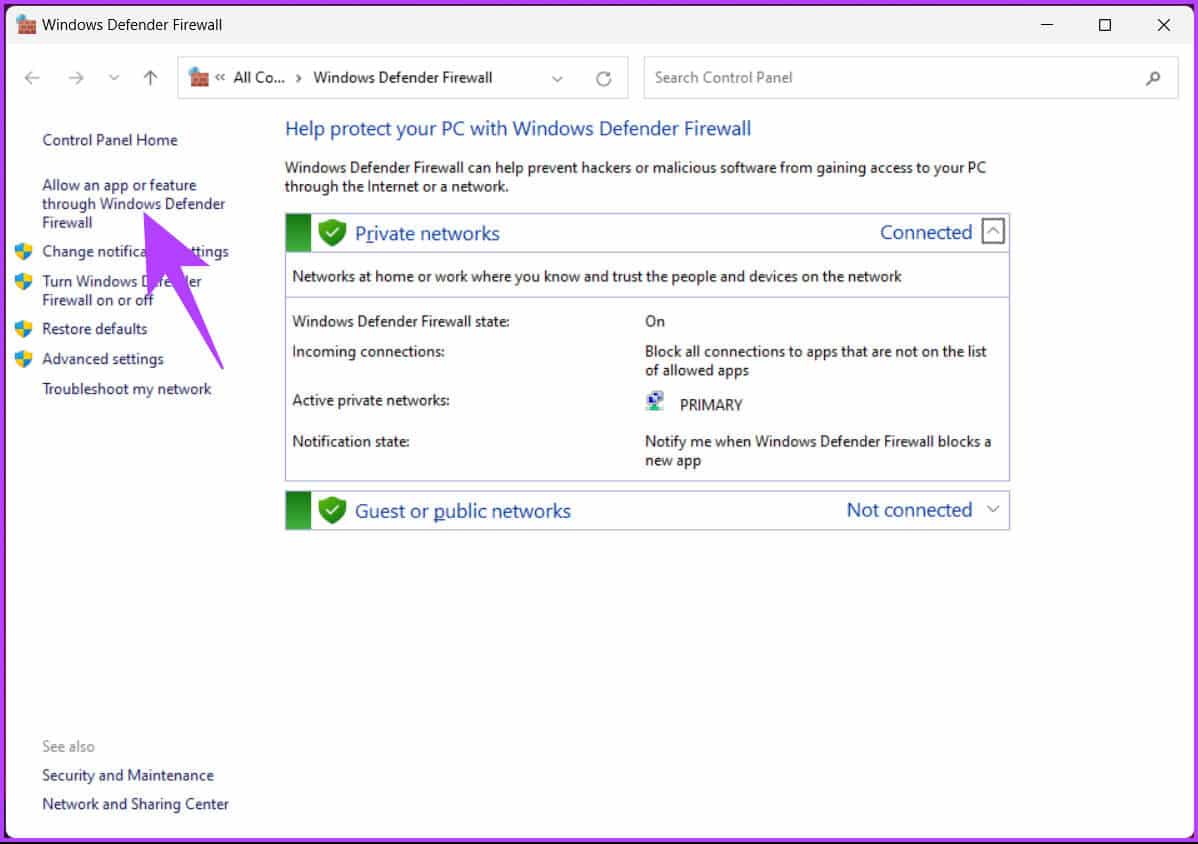The height and width of the screenshot is (844, 1198).
Task: Click shield icon beside Change notification settings
Action: [24, 251]
